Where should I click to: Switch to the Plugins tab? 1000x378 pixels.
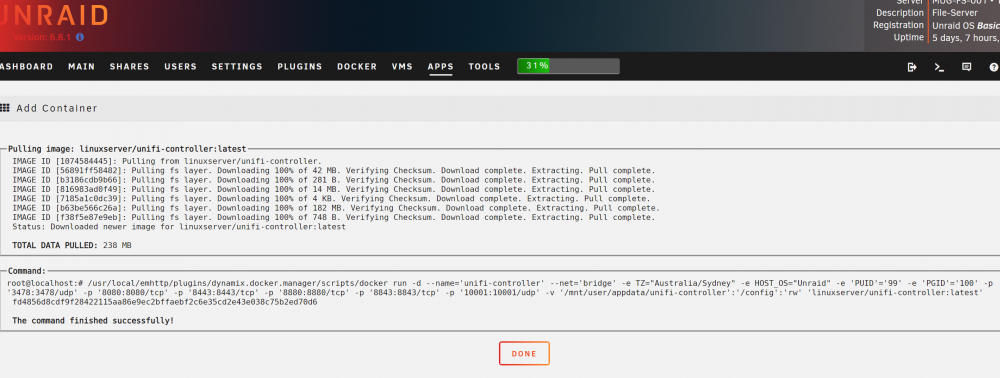coord(300,66)
